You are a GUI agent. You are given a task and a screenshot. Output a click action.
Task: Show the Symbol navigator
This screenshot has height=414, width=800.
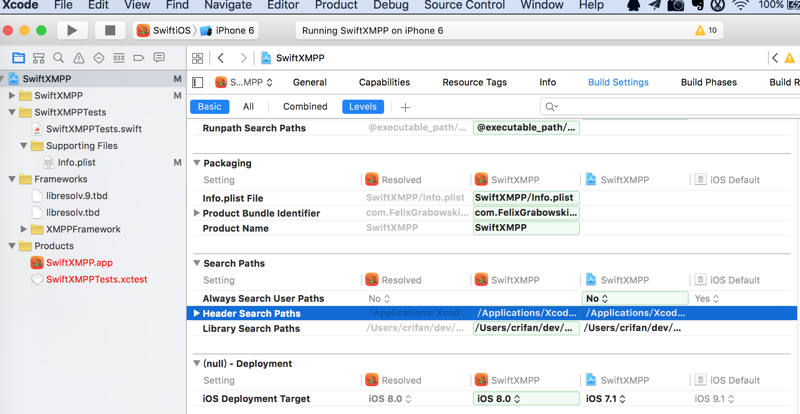coord(39,58)
